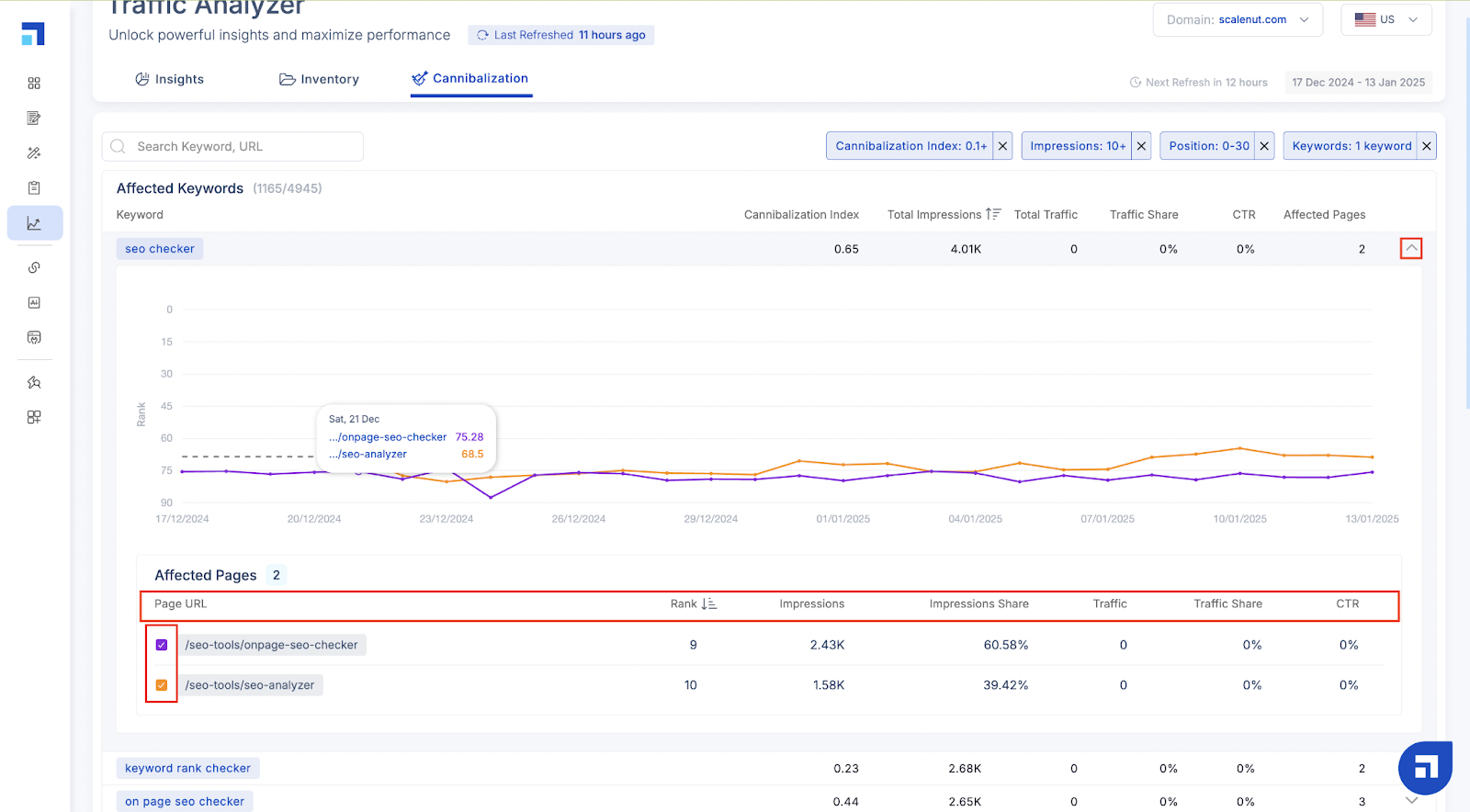The image size is (1470, 812).
Task: Open the US country dropdown
Action: click(x=1386, y=19)
